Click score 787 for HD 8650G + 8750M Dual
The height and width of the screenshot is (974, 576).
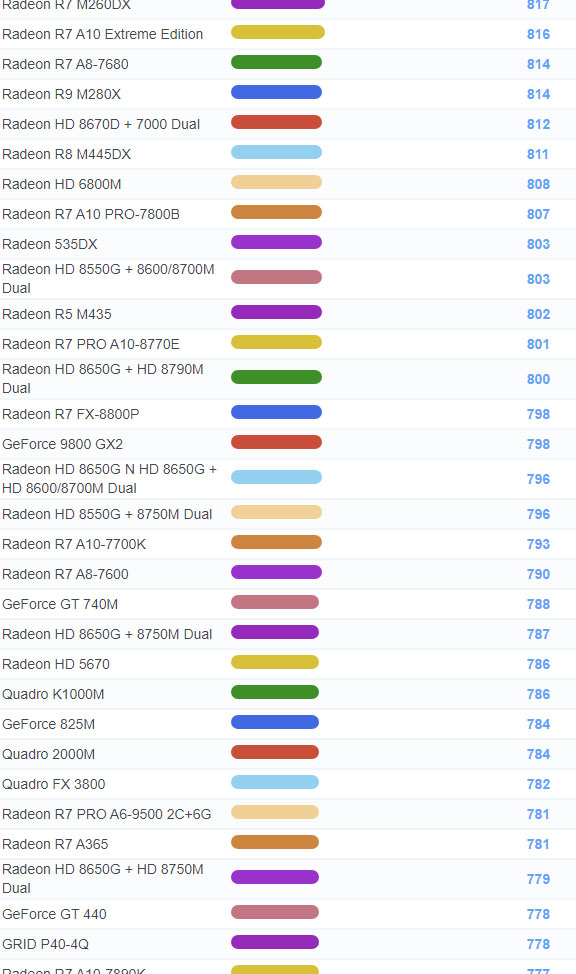pos(538,634)
